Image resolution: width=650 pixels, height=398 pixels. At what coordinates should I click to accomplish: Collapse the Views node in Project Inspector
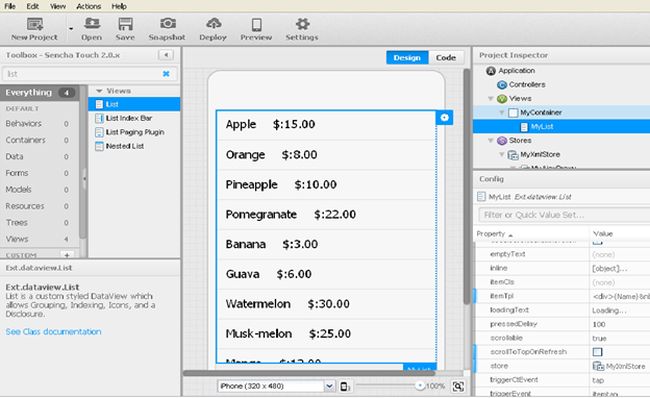click(491, 99)
